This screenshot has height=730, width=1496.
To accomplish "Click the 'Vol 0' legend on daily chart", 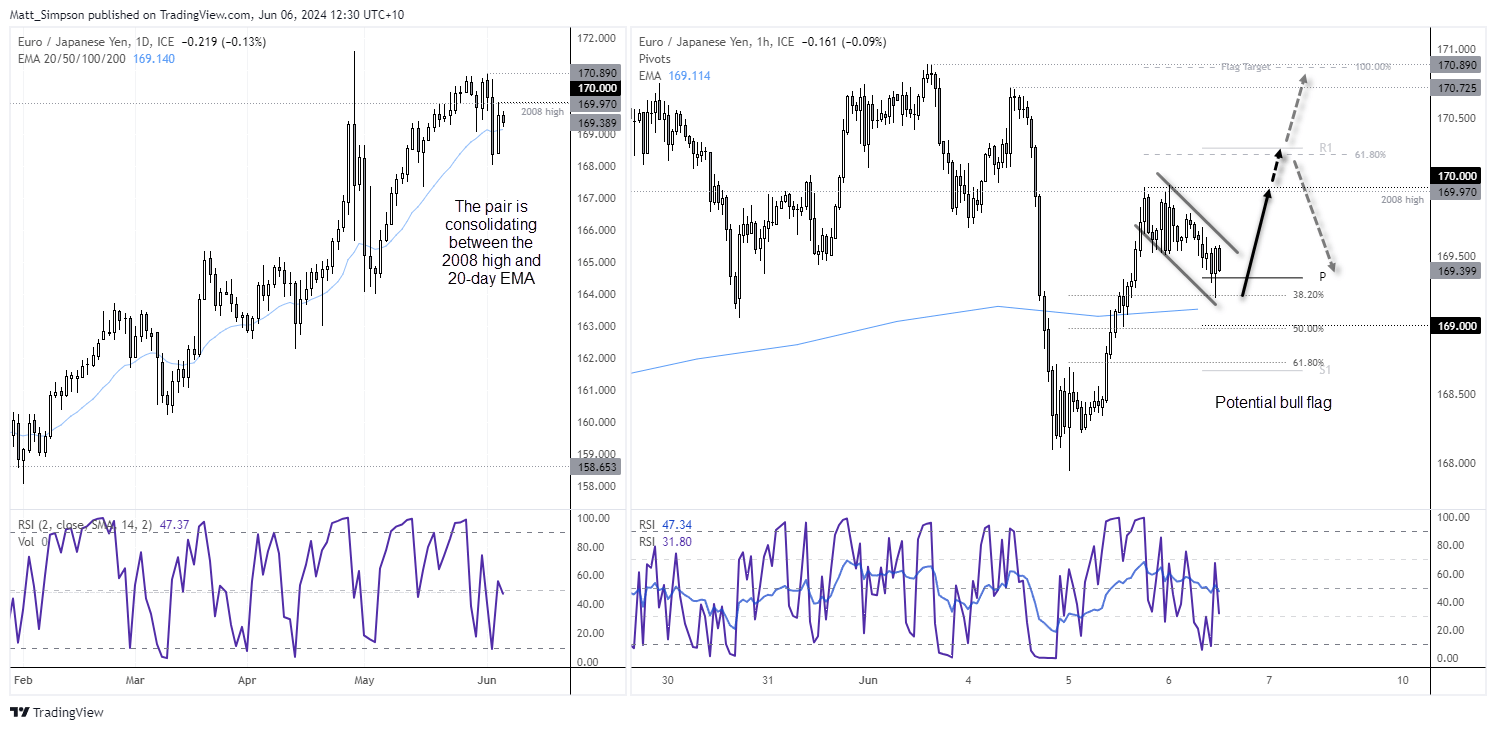I will click(x=31, y=540).
